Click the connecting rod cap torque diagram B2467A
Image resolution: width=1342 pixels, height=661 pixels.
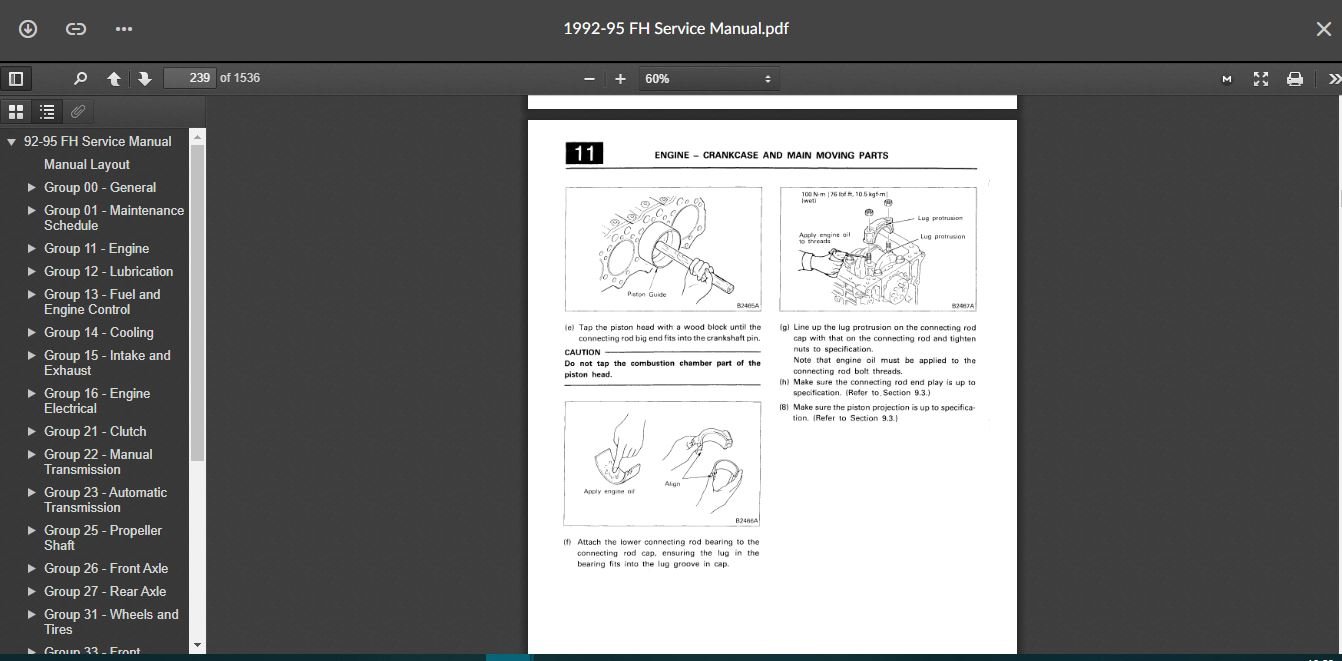point(878,250)
